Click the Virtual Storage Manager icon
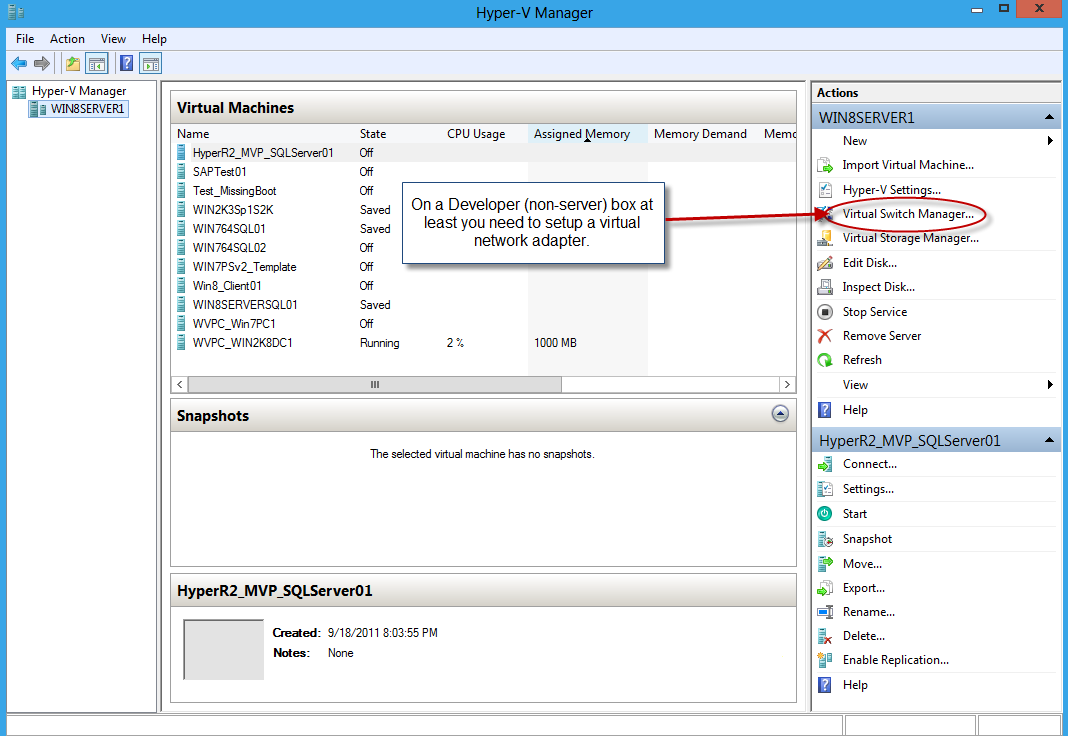 click(x=825, y=238)
